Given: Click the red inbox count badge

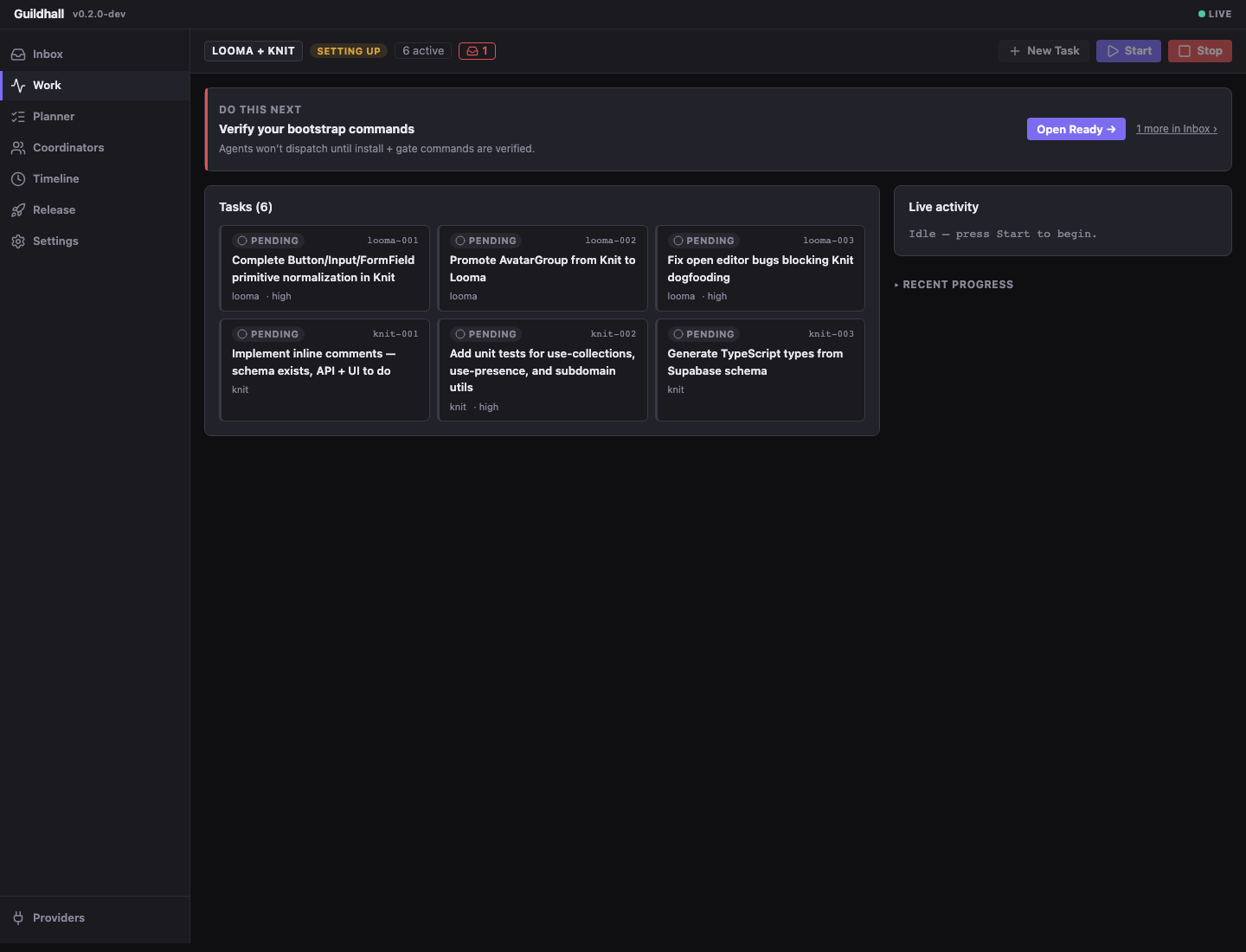Looking at the screenshot, I should [x=477, y=51].
